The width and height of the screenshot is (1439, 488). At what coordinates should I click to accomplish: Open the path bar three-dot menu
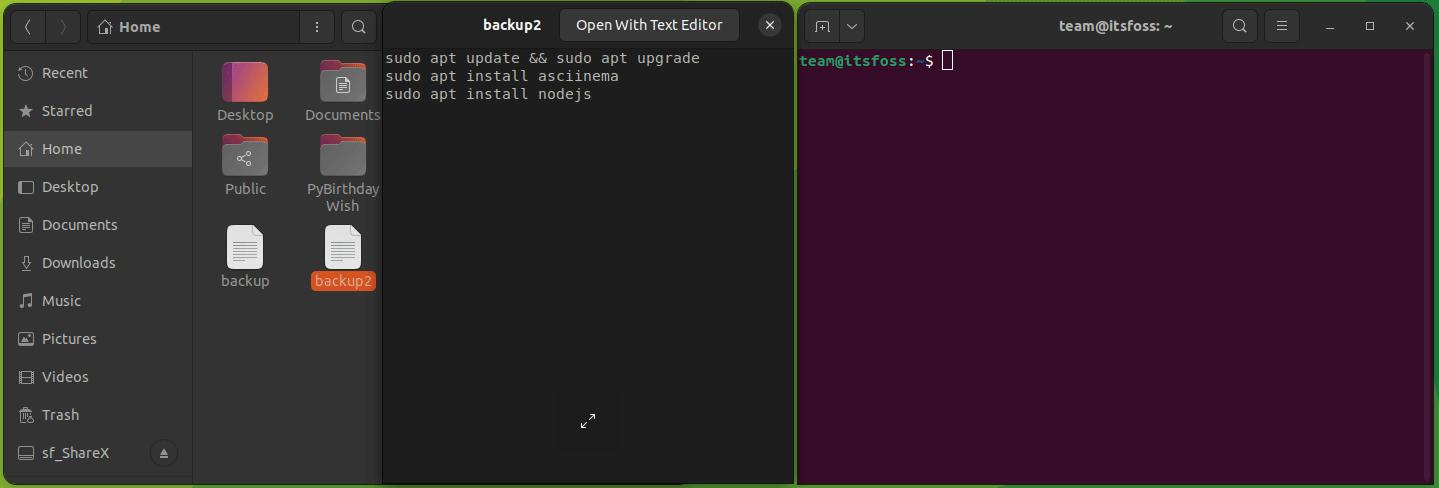317,27
